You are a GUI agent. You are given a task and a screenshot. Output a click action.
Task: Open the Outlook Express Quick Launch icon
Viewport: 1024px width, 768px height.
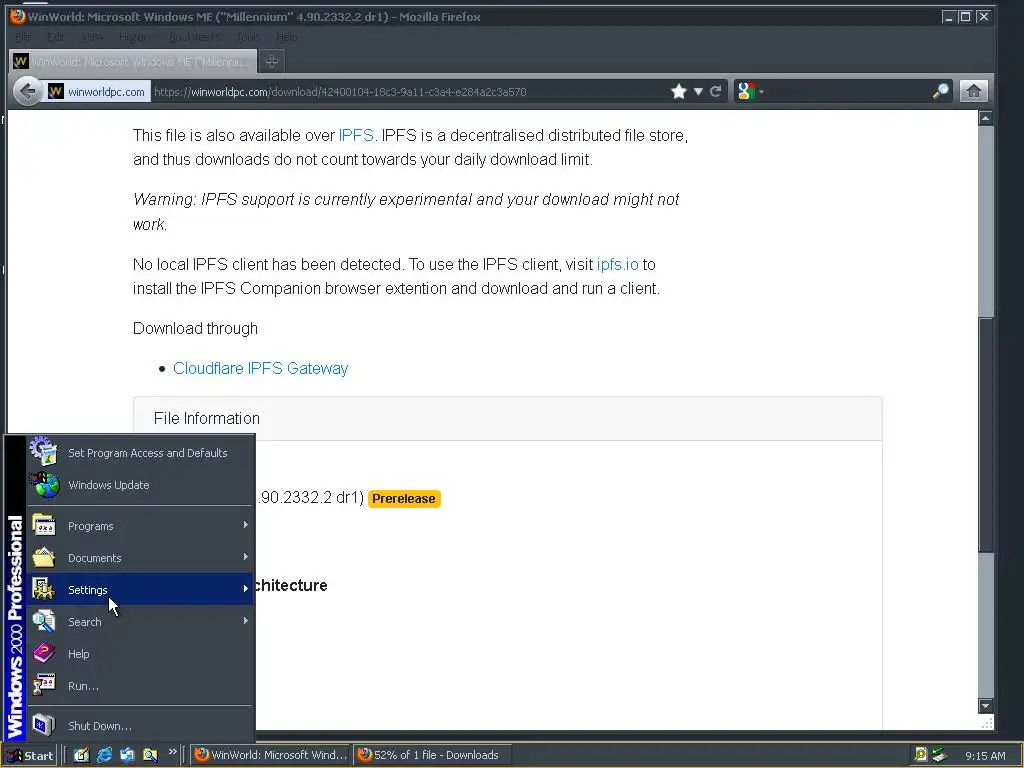[x=127, y=756]
